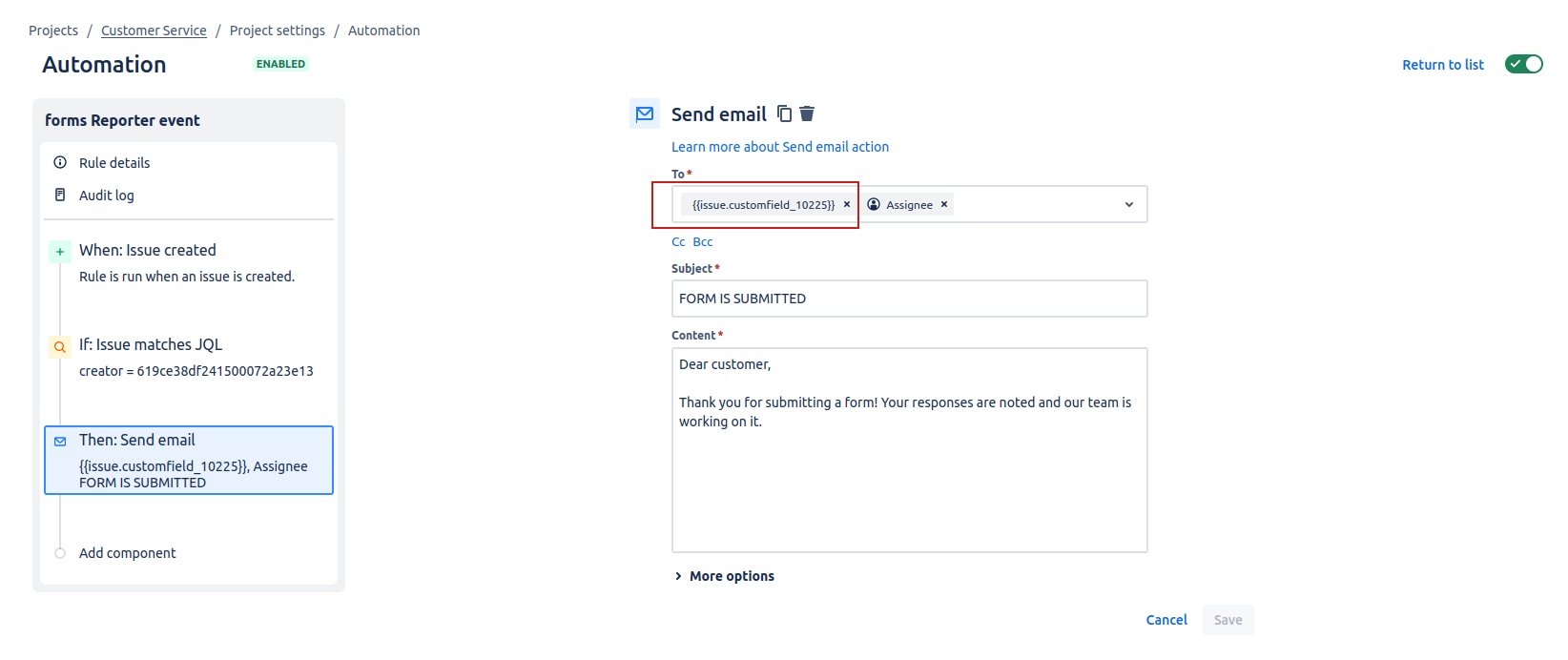Delete the Send email action
Image resolution: width=1568 pixels, height=660 pixels.
807,113
